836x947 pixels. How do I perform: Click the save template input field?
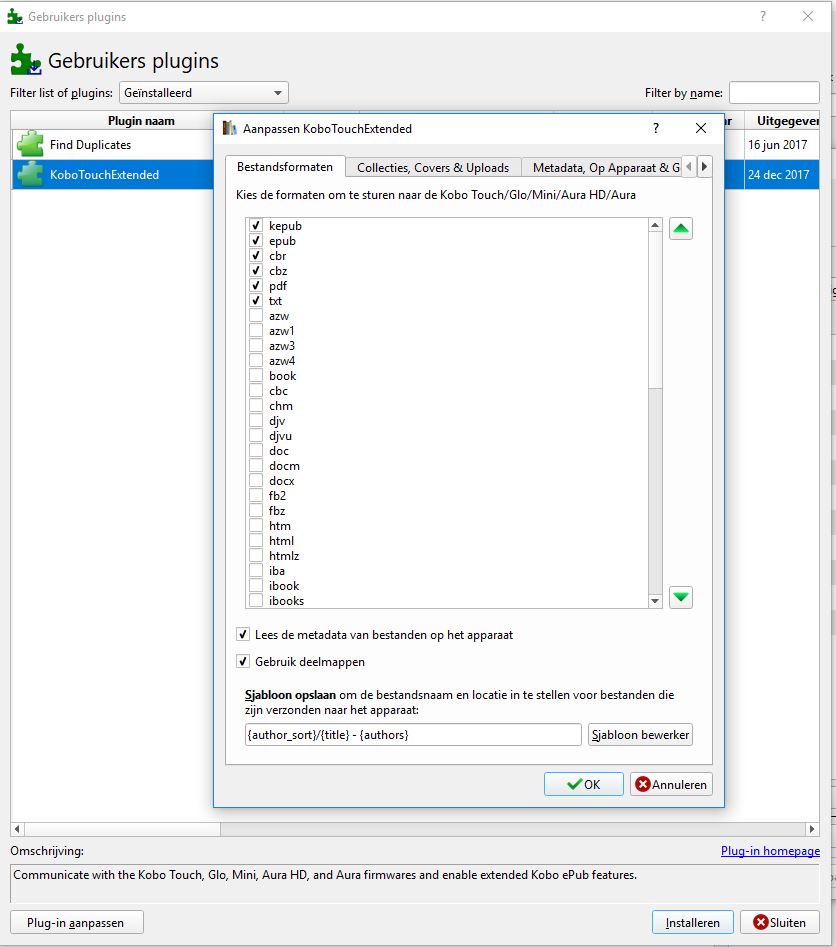click(x=413, y=734)
